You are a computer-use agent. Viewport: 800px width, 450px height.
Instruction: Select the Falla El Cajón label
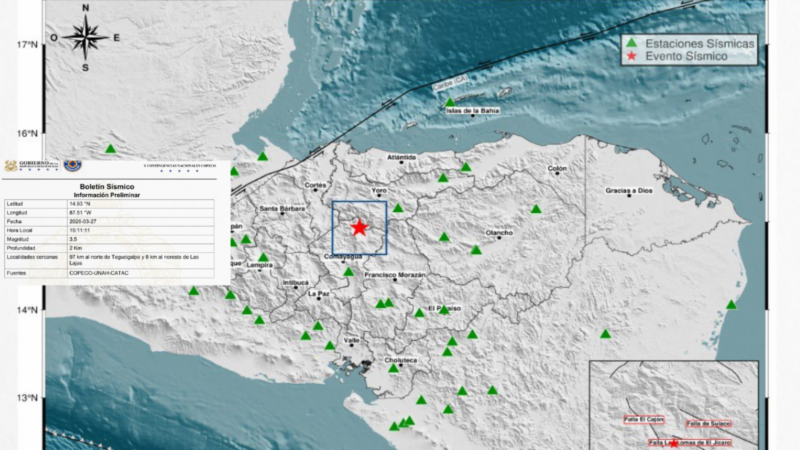coord(645,420)
